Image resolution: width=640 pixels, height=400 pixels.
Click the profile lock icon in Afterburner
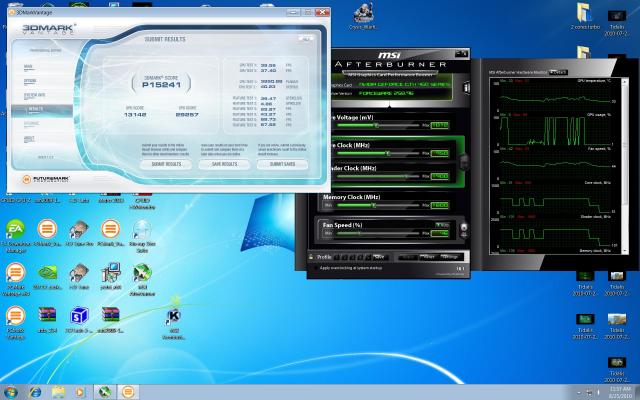[x=311, y=257]
